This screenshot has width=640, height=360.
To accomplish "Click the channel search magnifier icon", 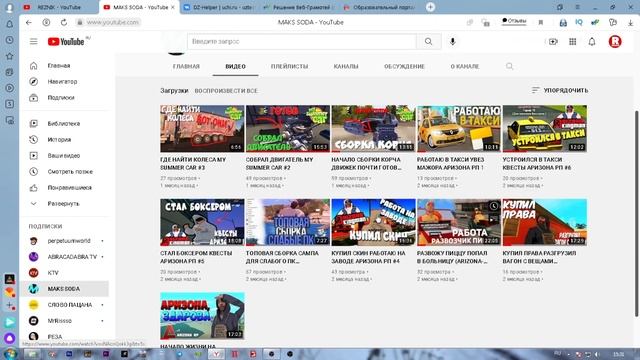I will coord(509,66).
